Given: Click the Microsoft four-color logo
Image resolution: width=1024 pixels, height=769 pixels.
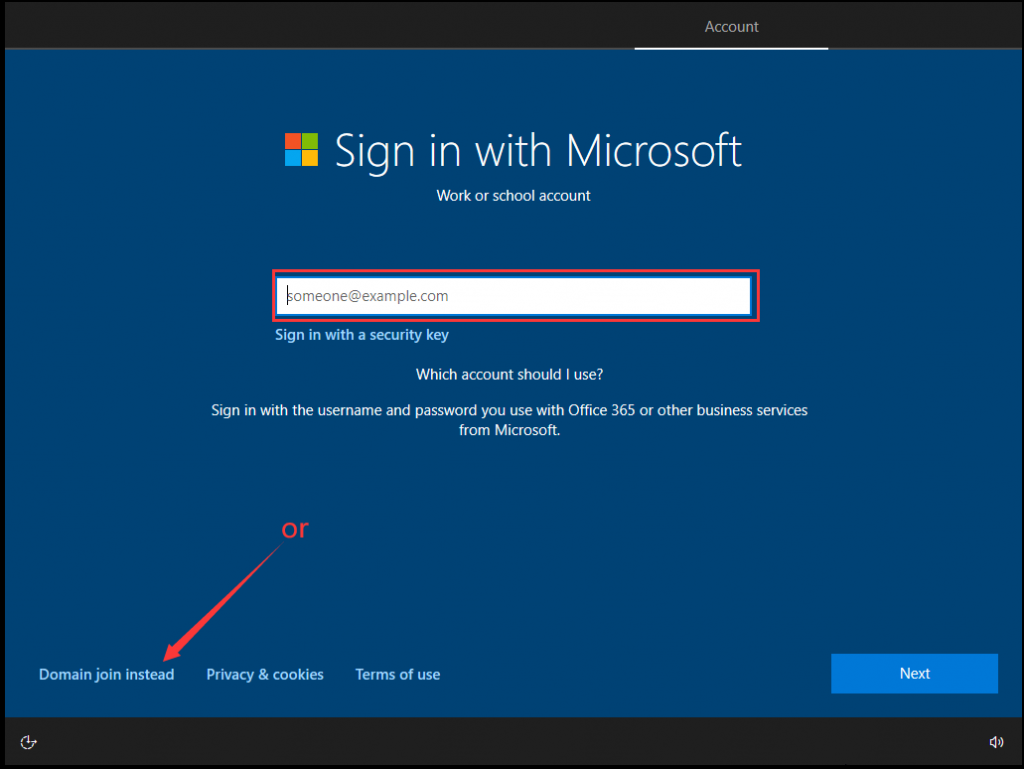Looking at the screenshot, I should [301, 149].
